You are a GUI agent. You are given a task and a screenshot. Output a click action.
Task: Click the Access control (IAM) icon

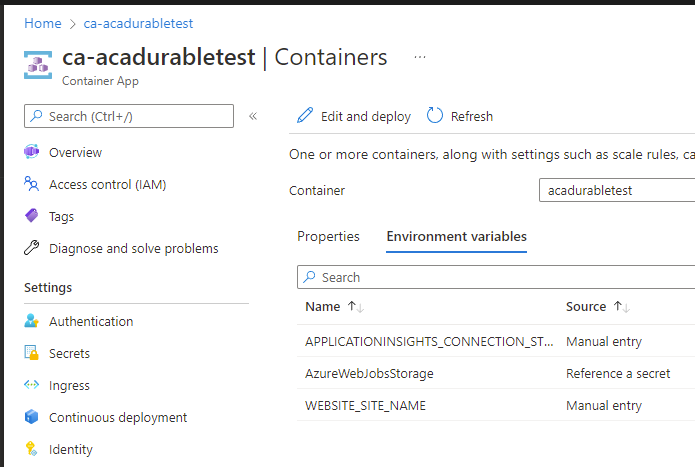click(31, 184)
